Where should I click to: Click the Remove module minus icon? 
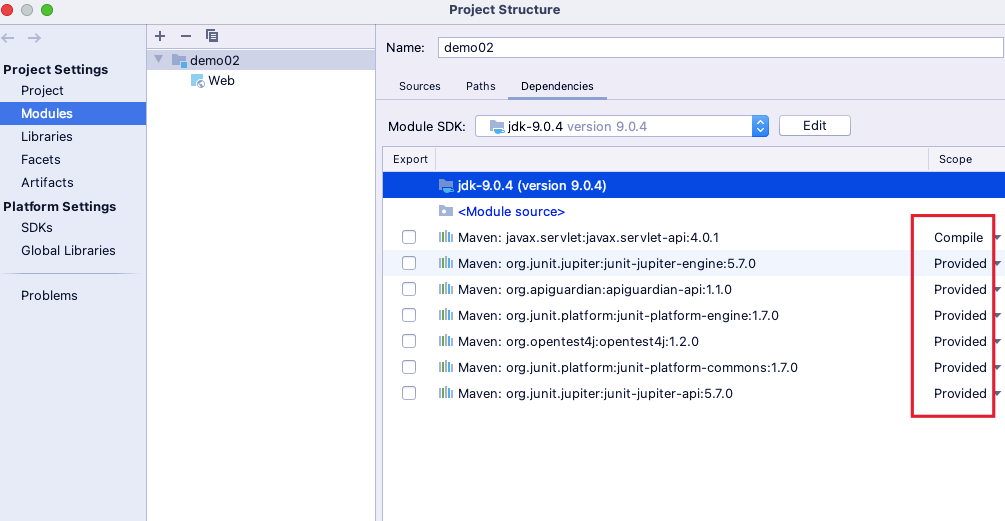pos(186,36)
